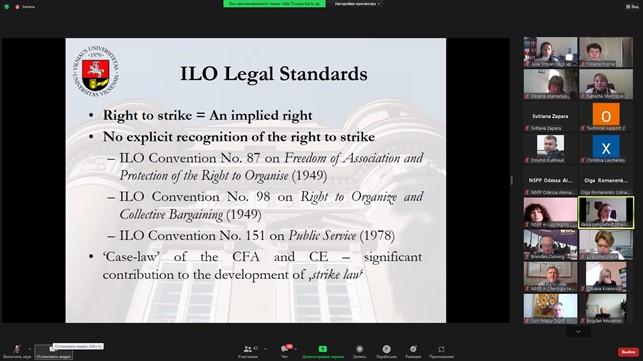Expand the arrow next to Participants
Viewport: 643px width, 361px height.
tap(265, 349)
